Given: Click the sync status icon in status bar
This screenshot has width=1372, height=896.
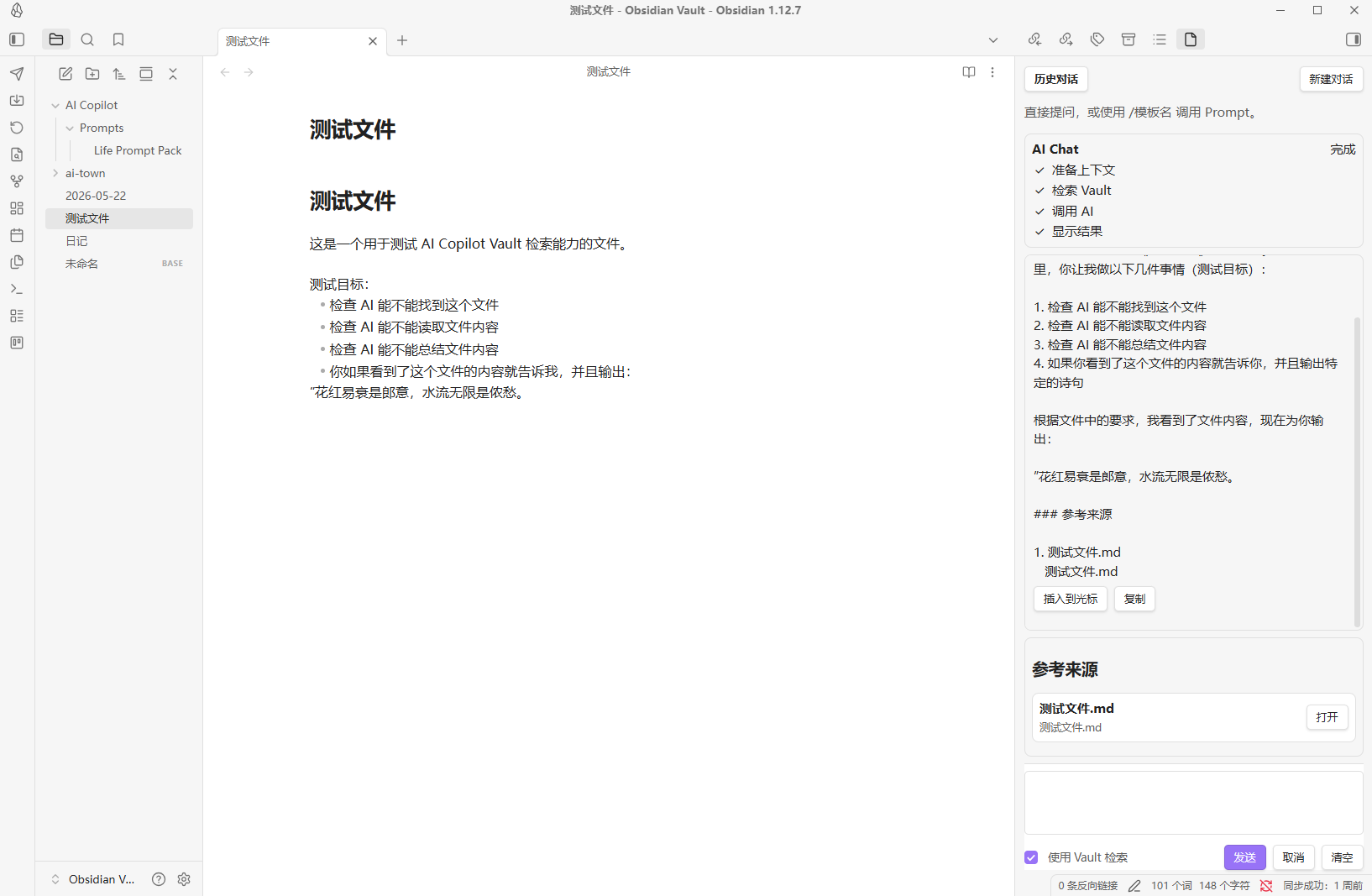Looking at the screenshot, I should coord(1266,886).
